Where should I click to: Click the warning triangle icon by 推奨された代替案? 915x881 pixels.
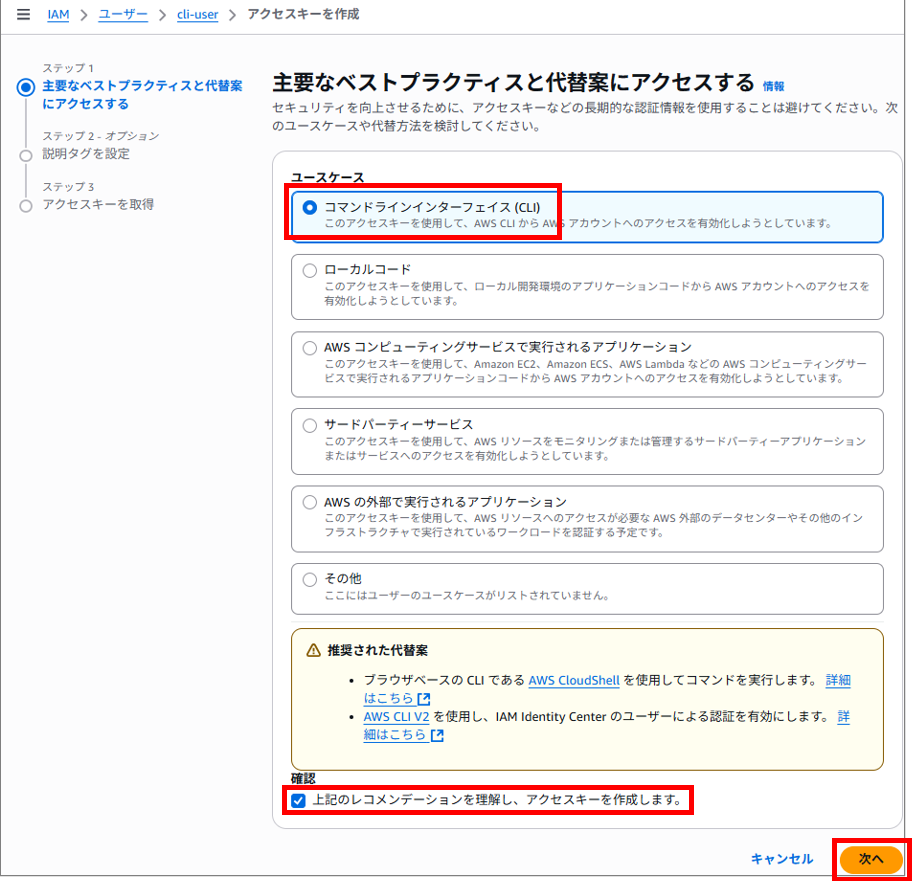tap(313, 650)
